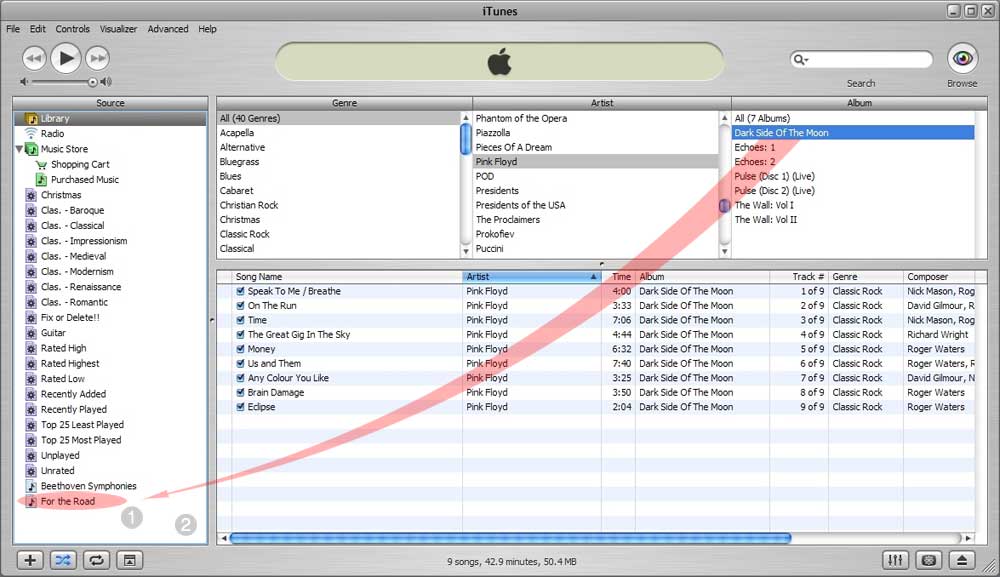
Task: Sort by the Artist column header
Action: 532,277
